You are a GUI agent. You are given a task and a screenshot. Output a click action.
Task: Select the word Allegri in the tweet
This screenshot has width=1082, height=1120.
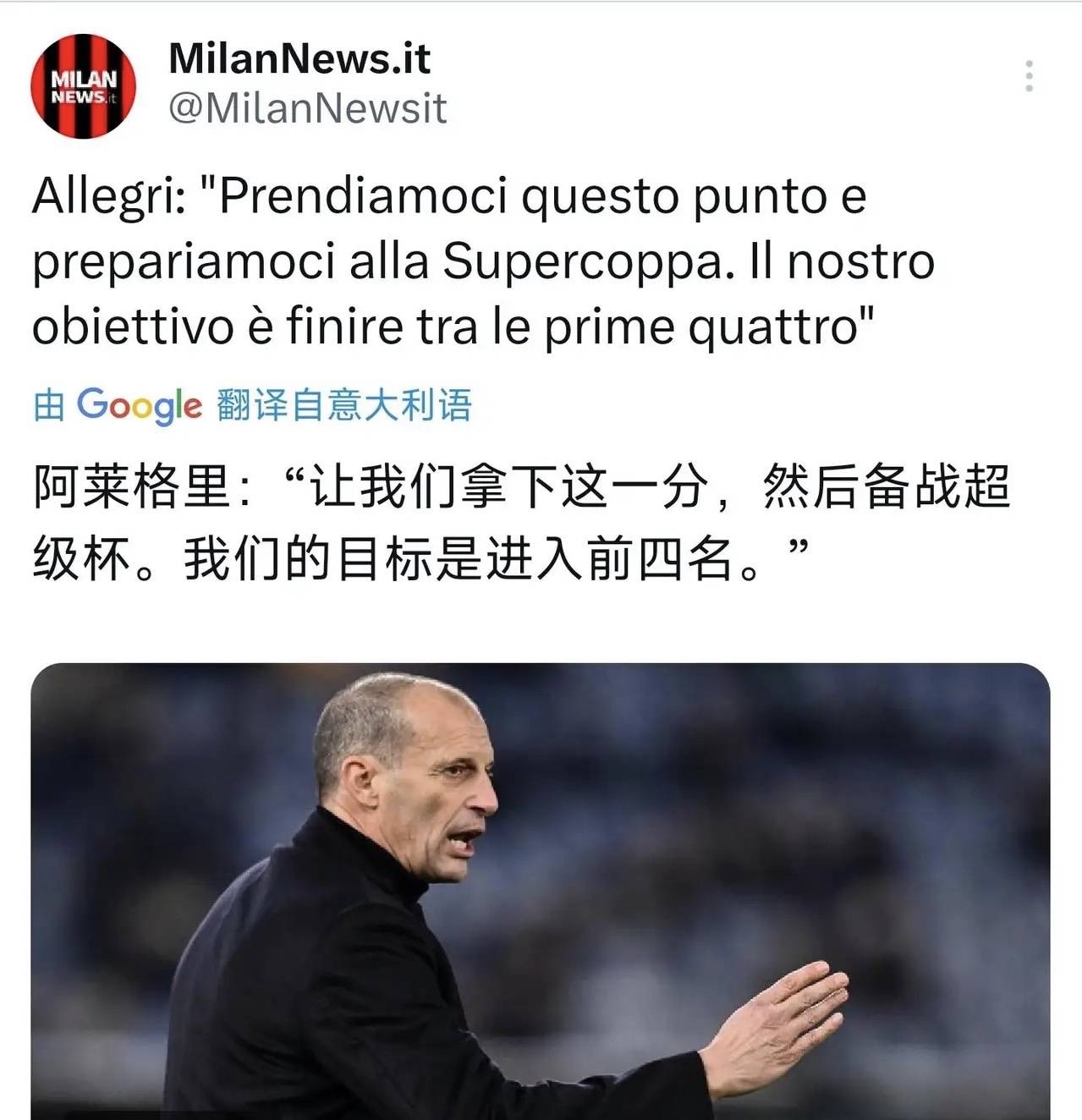[x=104, y=197]
